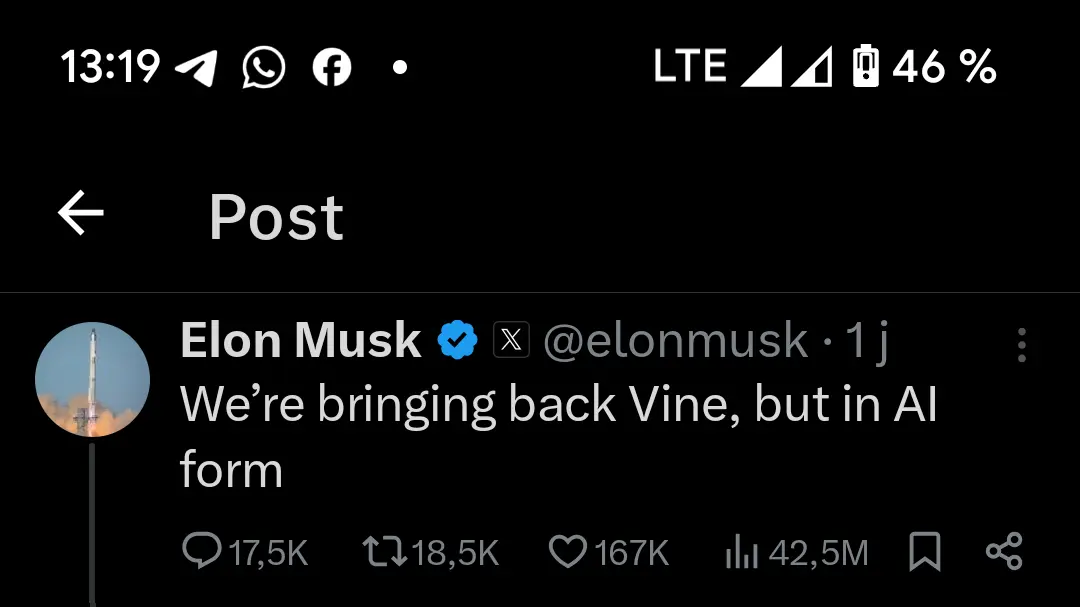Screen dimensions: 1080x607
Task: Tap the X affiliation badge next to Elon Musk
Action: [512, 340]
